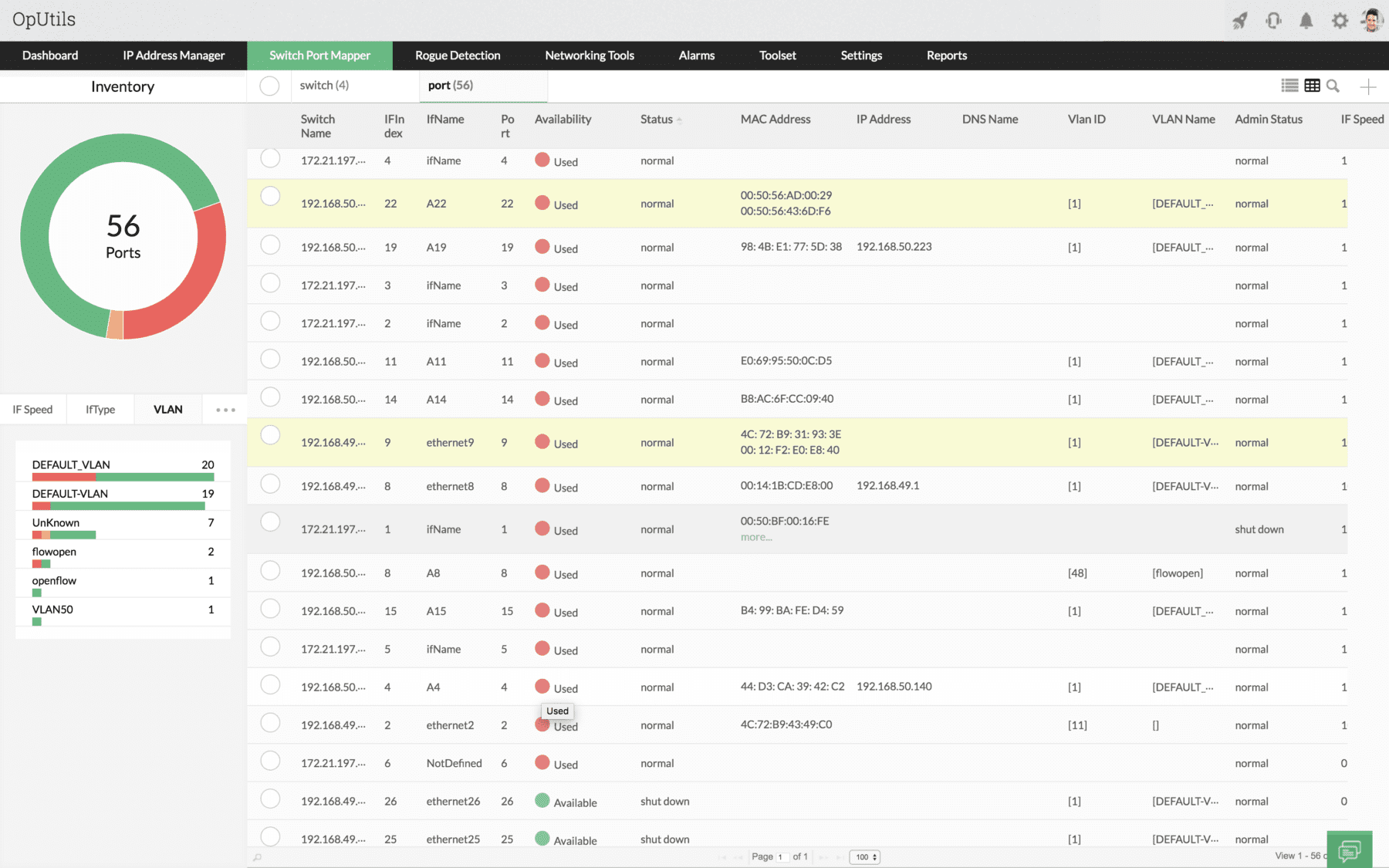Open the green chat widget icon

tap(1349, 850)
